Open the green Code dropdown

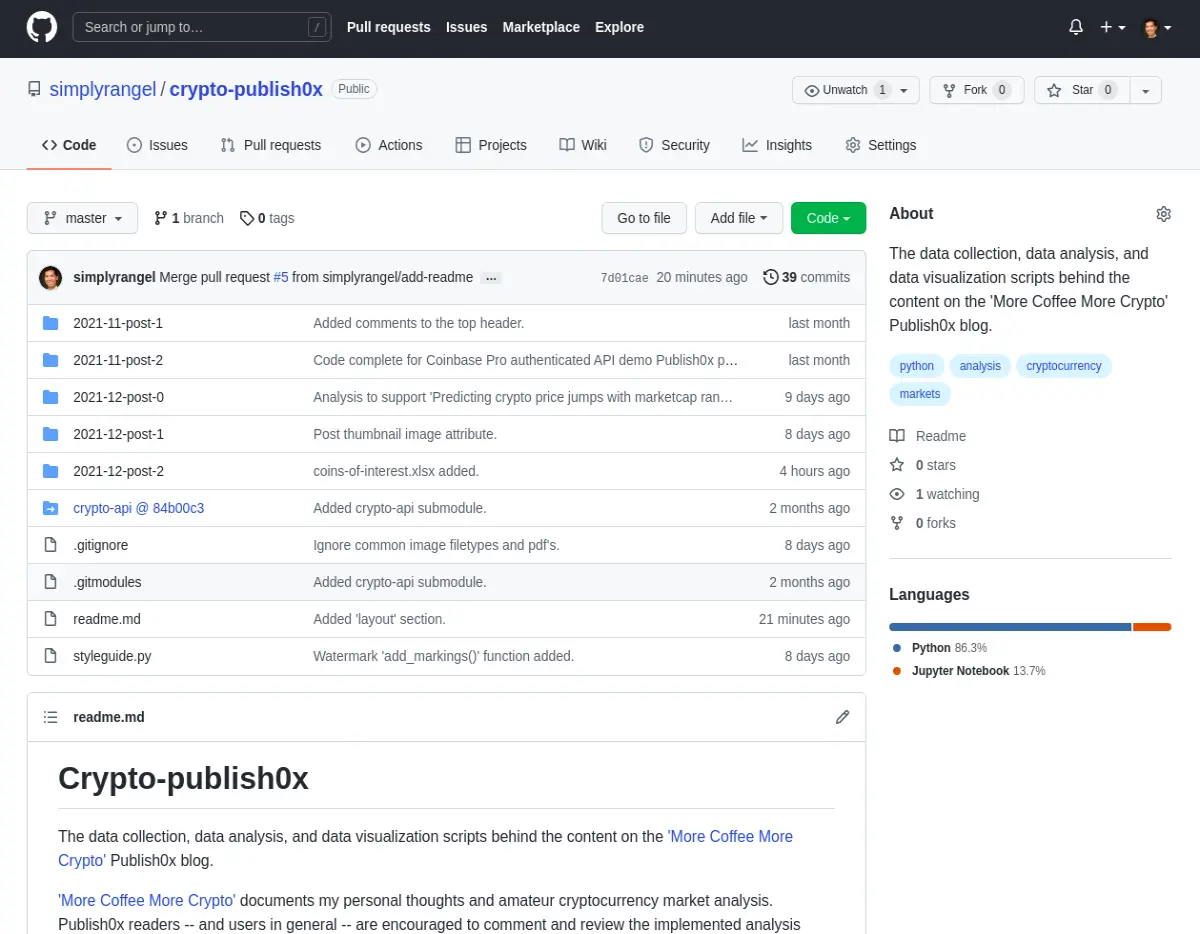[x=828, y=218]
